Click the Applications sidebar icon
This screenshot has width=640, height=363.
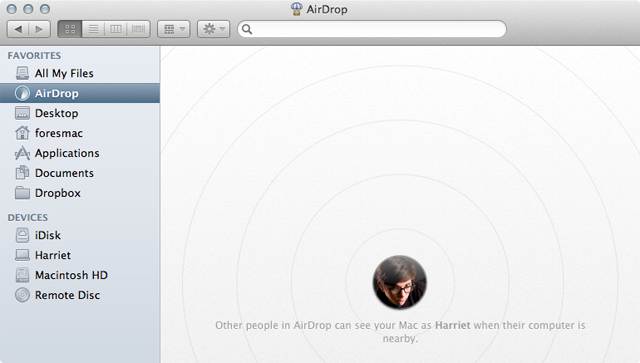(x=22, y=153)
